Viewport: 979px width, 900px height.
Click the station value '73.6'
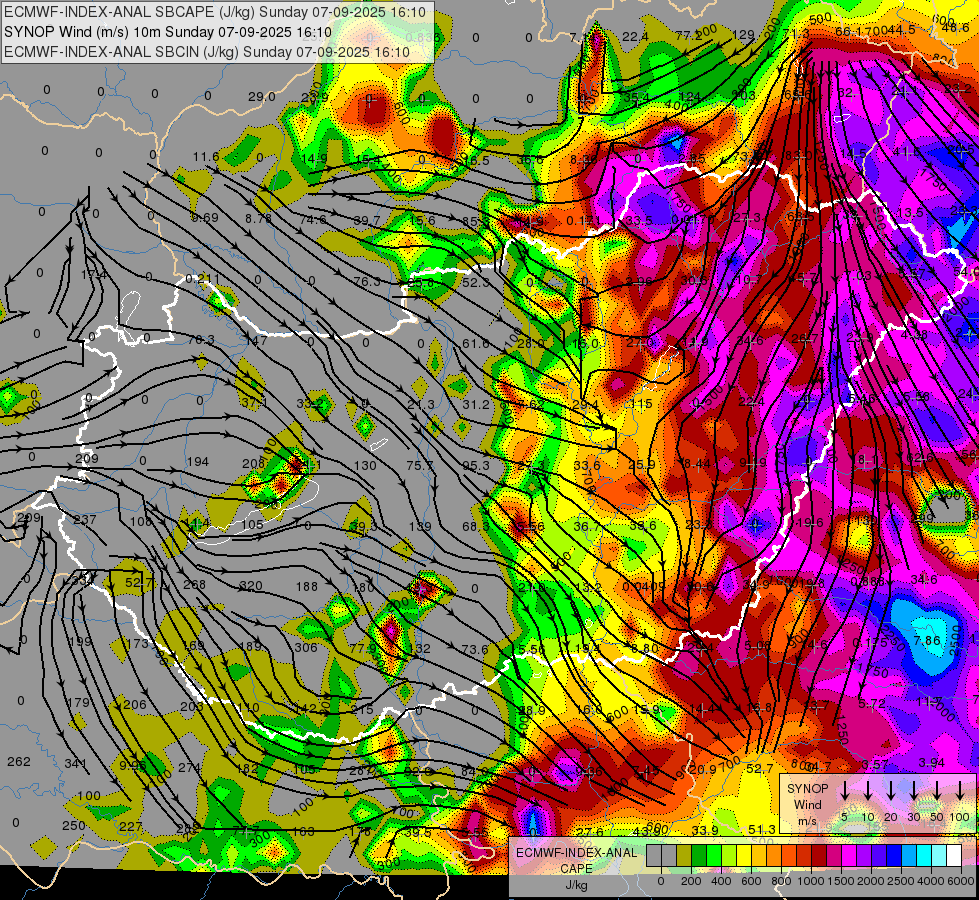pos(475,649)
